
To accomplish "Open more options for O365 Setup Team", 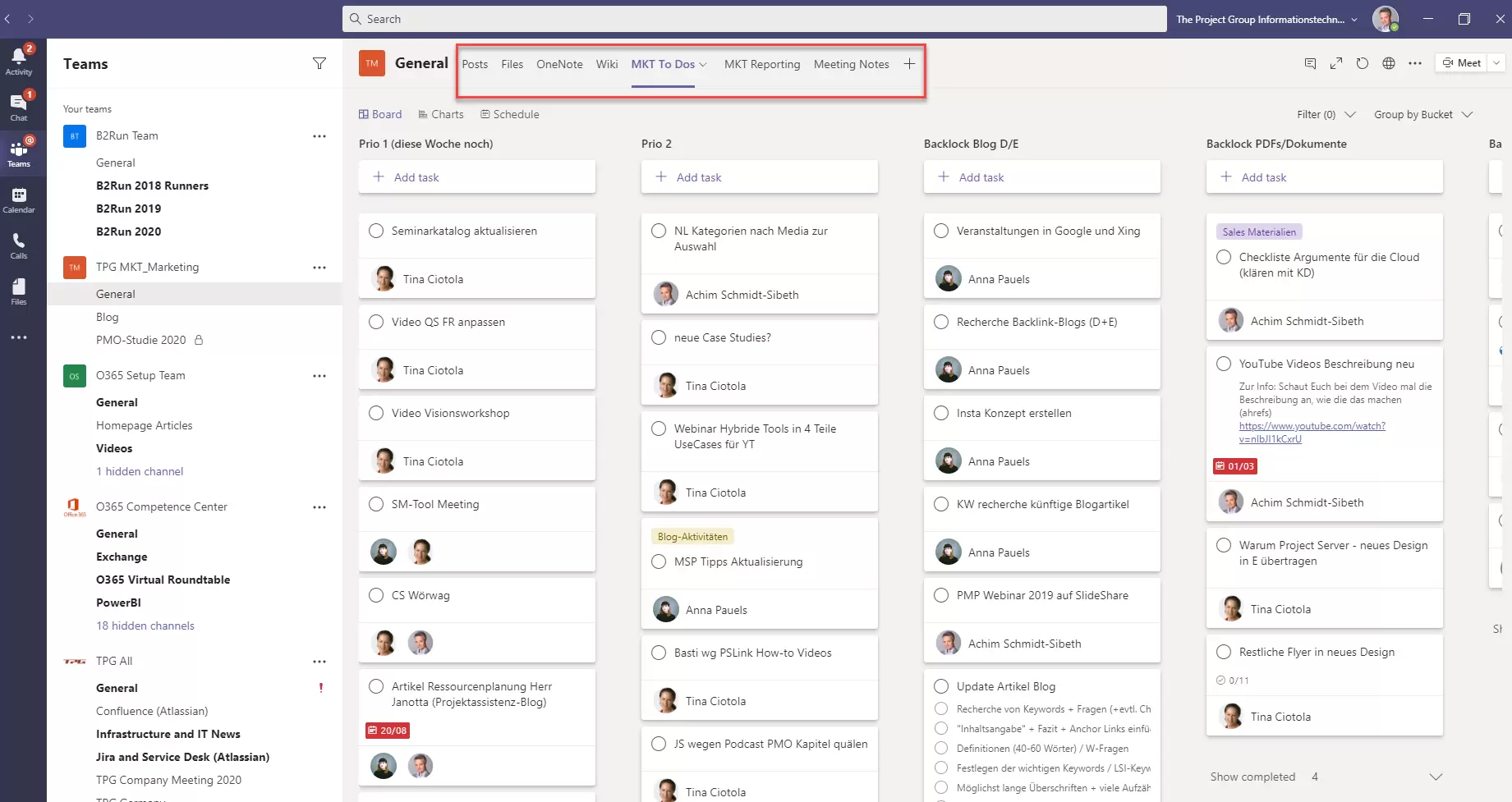I will [x=319, y=376].
